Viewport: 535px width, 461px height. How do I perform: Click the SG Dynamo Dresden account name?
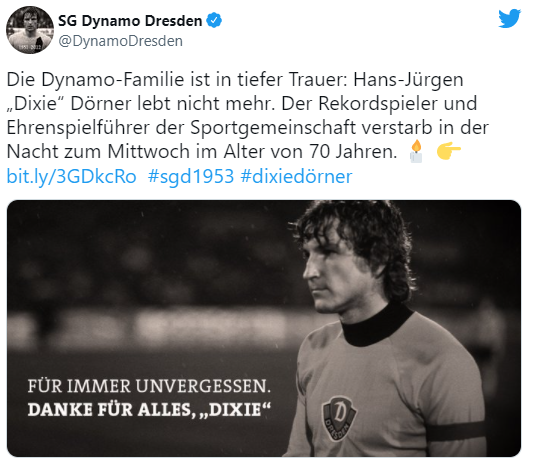pyautogui.click(x=130, y=21)
